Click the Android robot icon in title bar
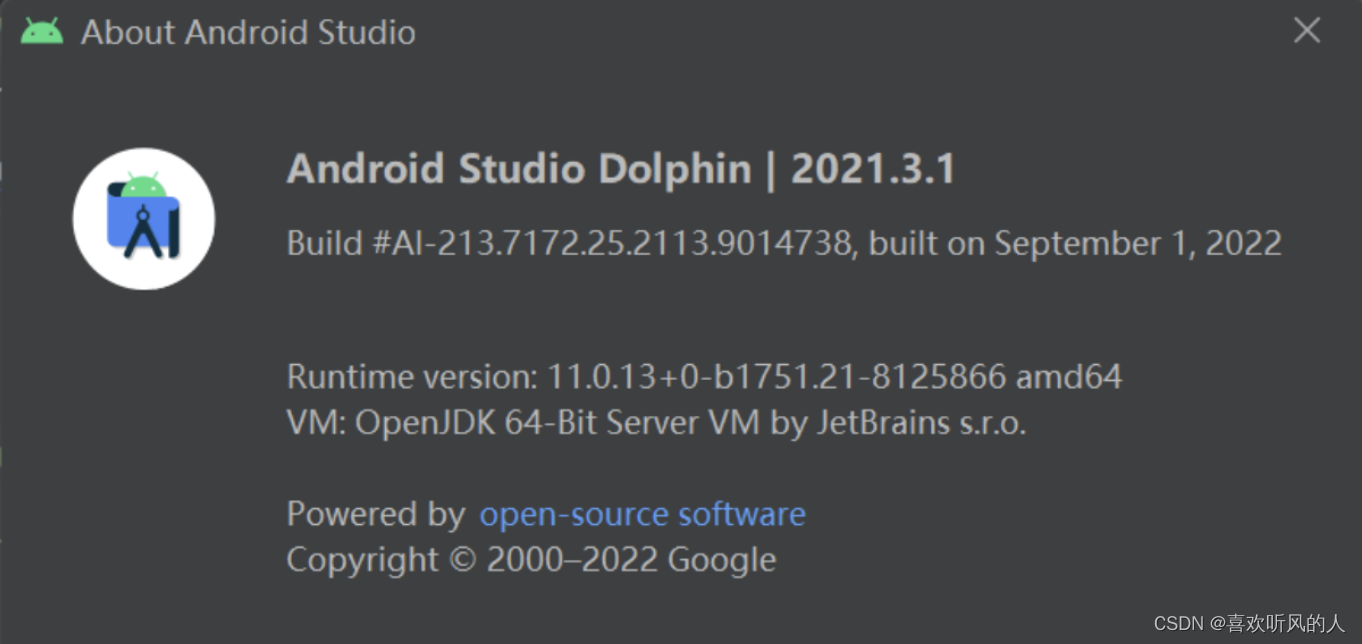The height and width of the screenshot is (644, 1362). tap(42, 29)
